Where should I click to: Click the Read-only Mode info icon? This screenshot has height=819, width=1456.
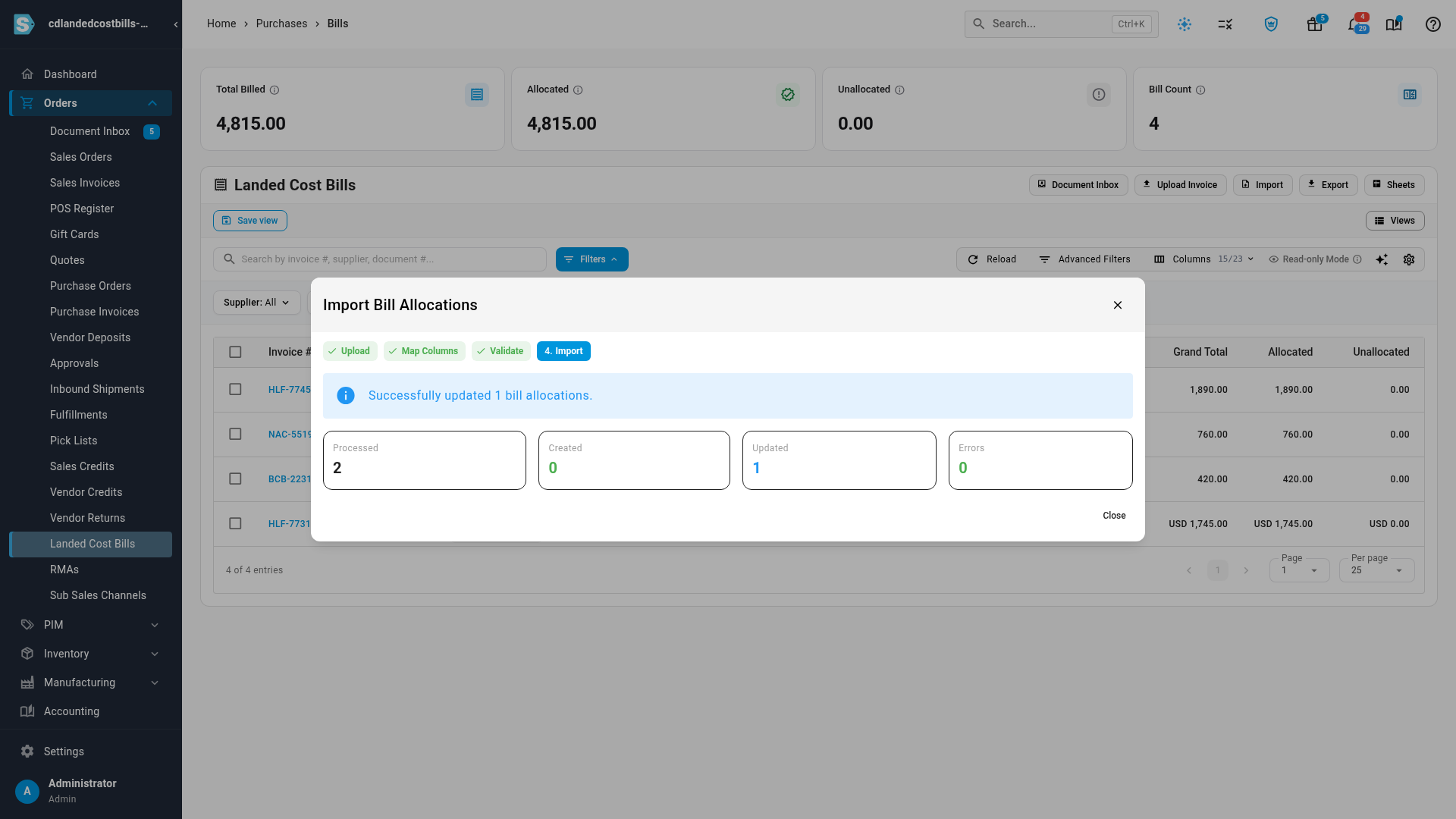(x=1357, y=259)
